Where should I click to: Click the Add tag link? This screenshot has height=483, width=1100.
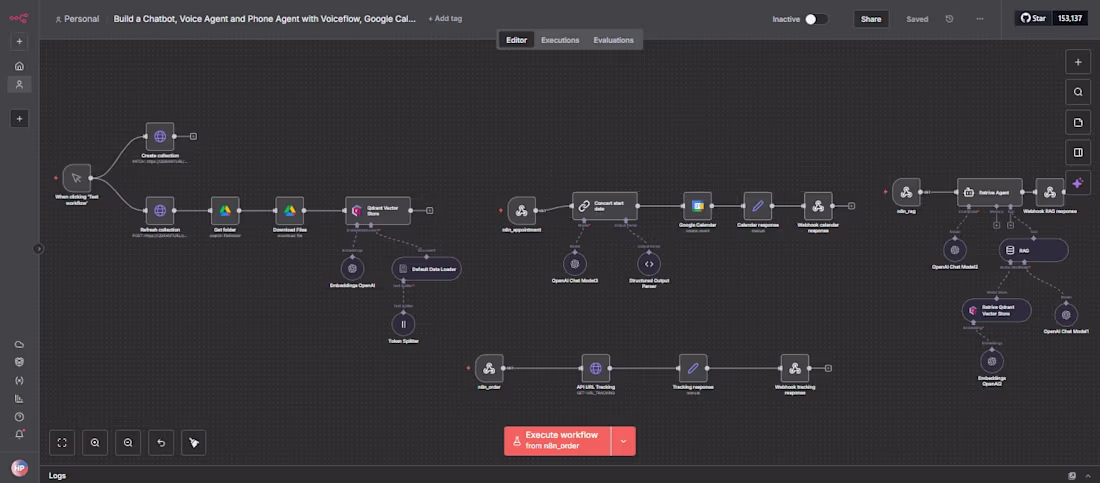(x=445, y=19)
